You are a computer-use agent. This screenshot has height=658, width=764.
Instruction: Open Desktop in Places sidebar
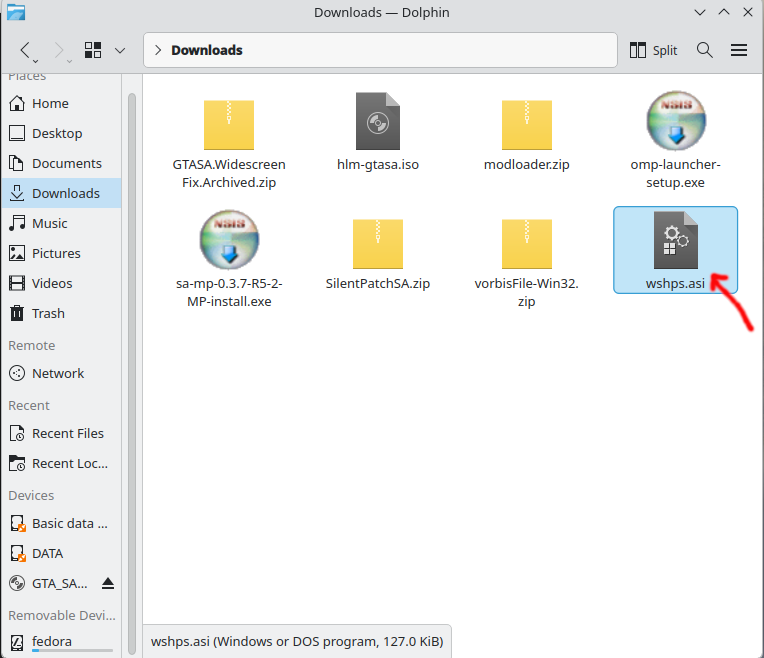61,133
